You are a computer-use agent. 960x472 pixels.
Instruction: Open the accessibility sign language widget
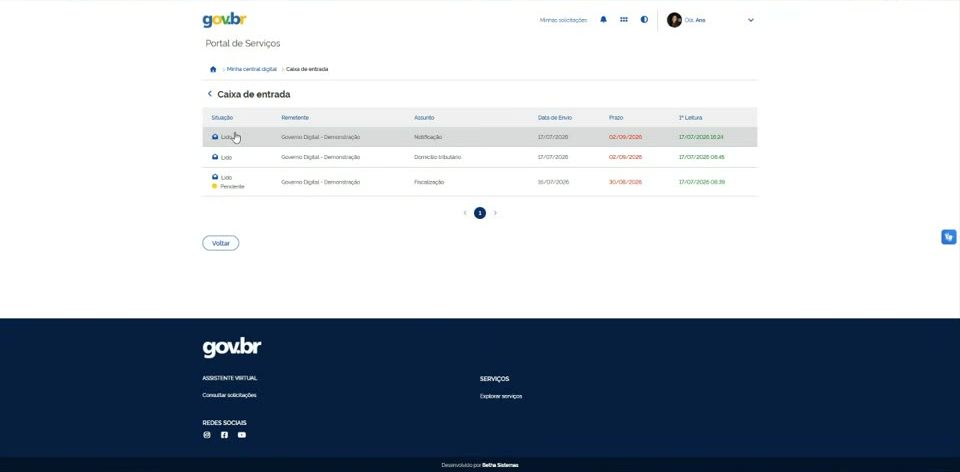(948, 237)
